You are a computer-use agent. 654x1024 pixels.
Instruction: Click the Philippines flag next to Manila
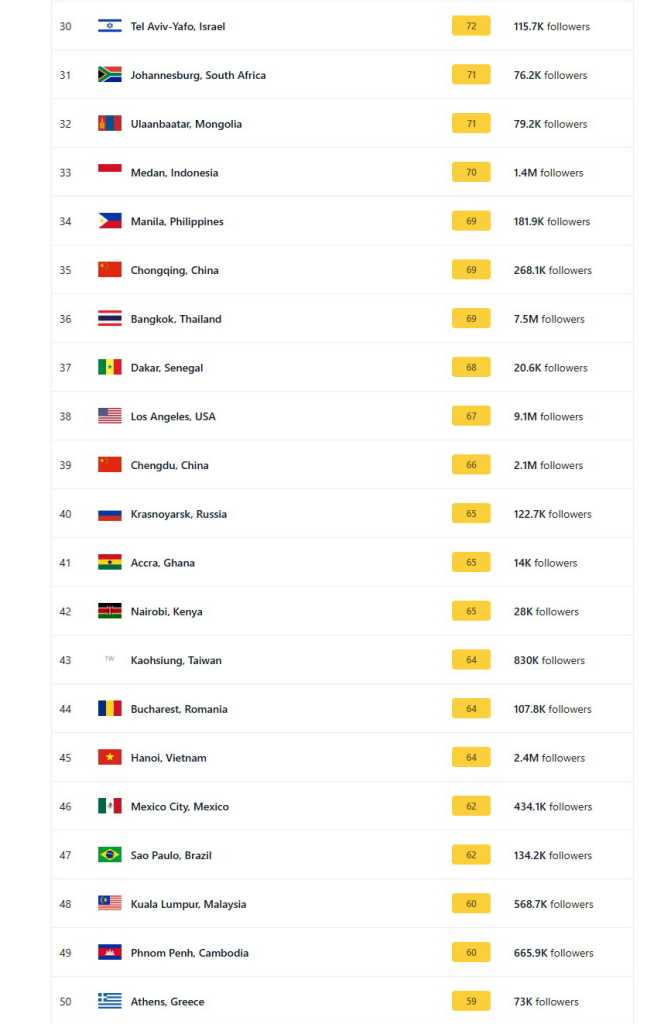tap(110, 221)
